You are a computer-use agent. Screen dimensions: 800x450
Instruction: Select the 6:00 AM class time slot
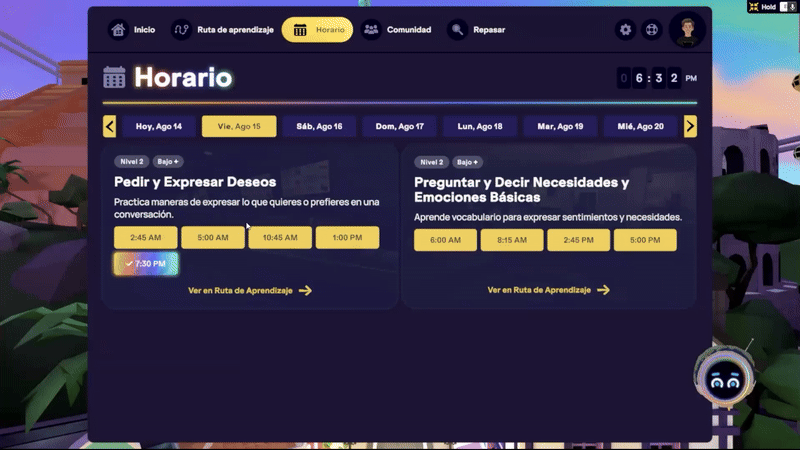pos(446,240)
